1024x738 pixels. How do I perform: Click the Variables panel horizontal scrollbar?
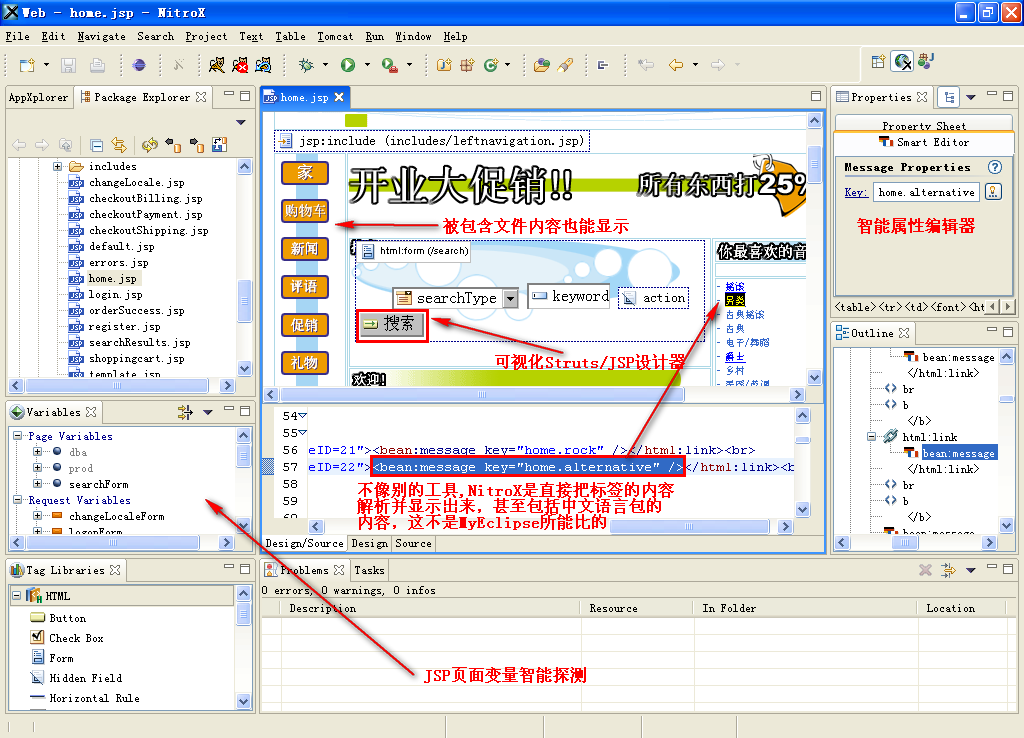(x=112, y=542)
